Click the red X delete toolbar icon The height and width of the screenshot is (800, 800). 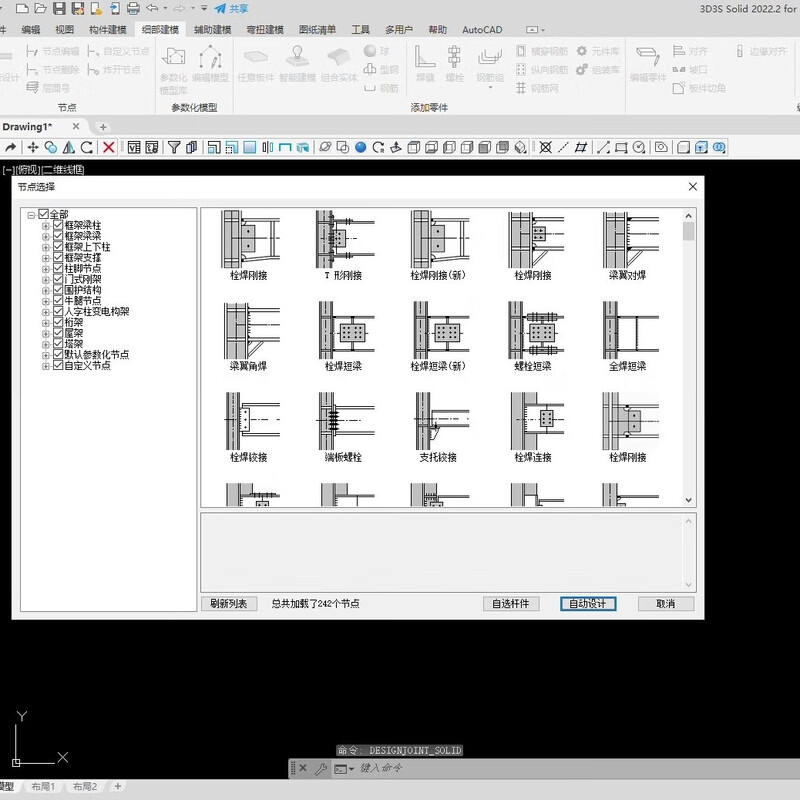[x=108, y=147]
